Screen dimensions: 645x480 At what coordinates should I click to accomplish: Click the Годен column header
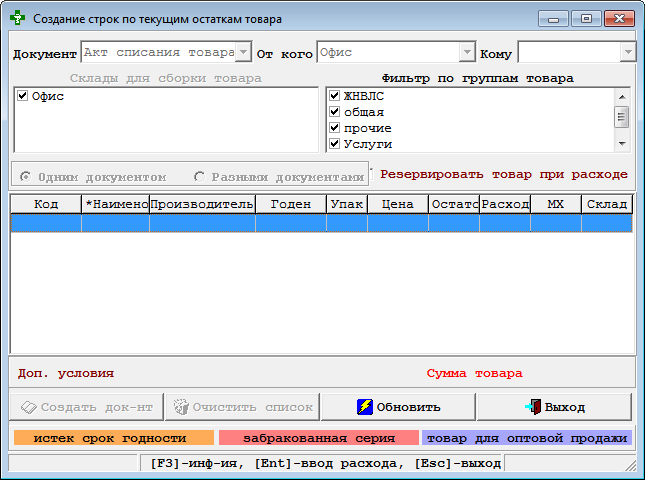coord(290,204)
